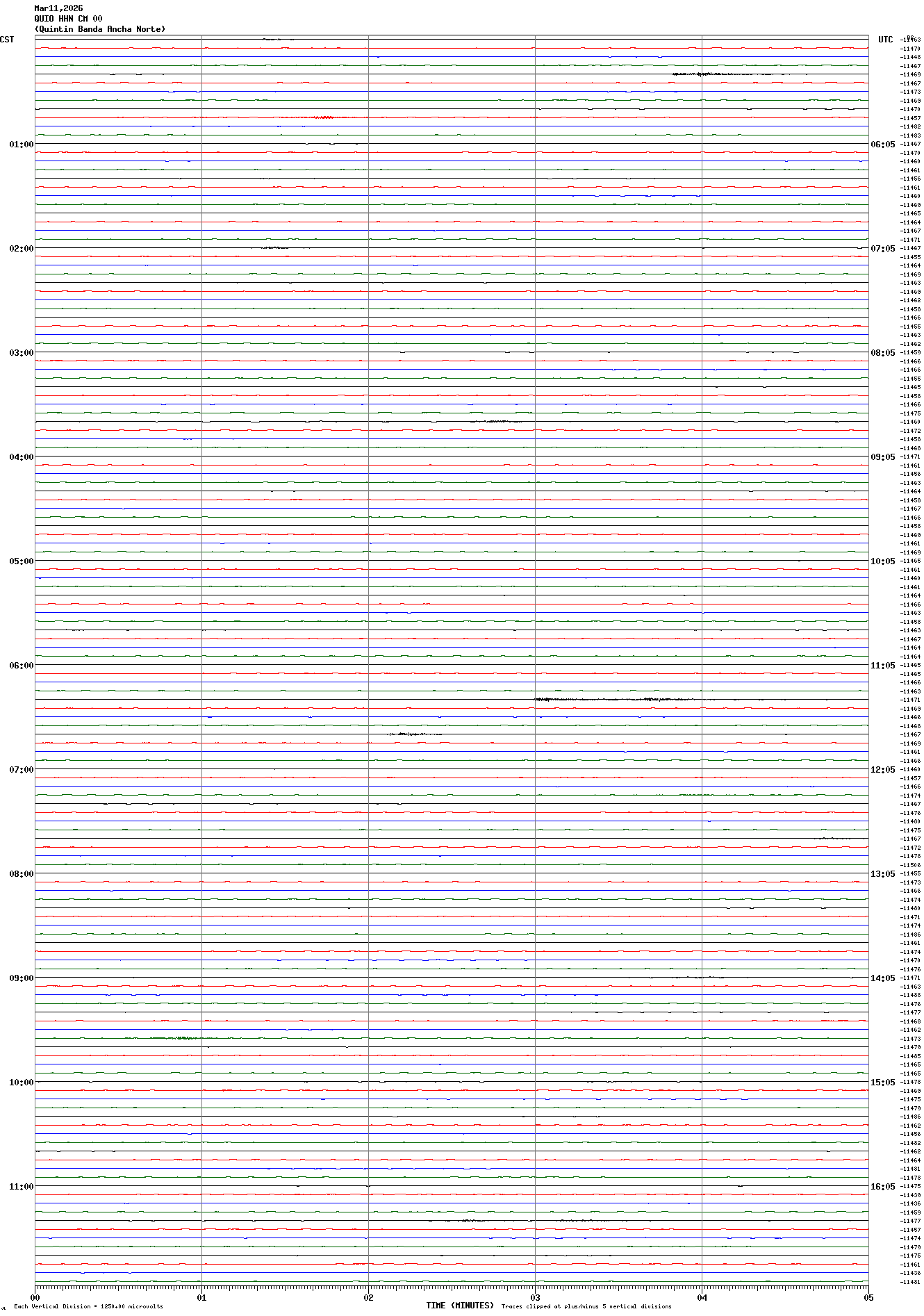Click the traces clipped footnote text
The height and width of the screenshot is (1316, 924).
(586, 1306)
